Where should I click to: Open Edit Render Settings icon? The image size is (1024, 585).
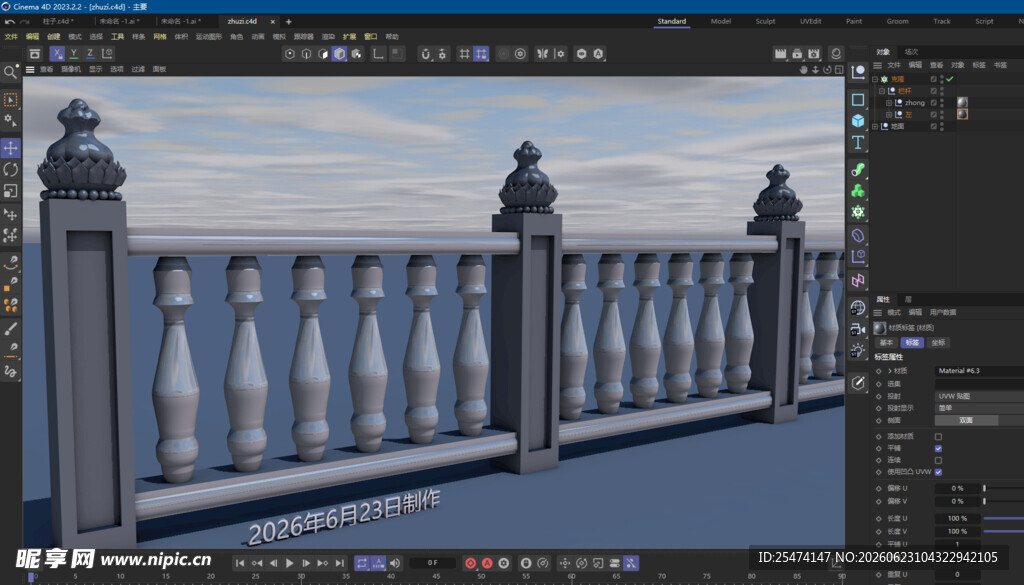[814, 54]
